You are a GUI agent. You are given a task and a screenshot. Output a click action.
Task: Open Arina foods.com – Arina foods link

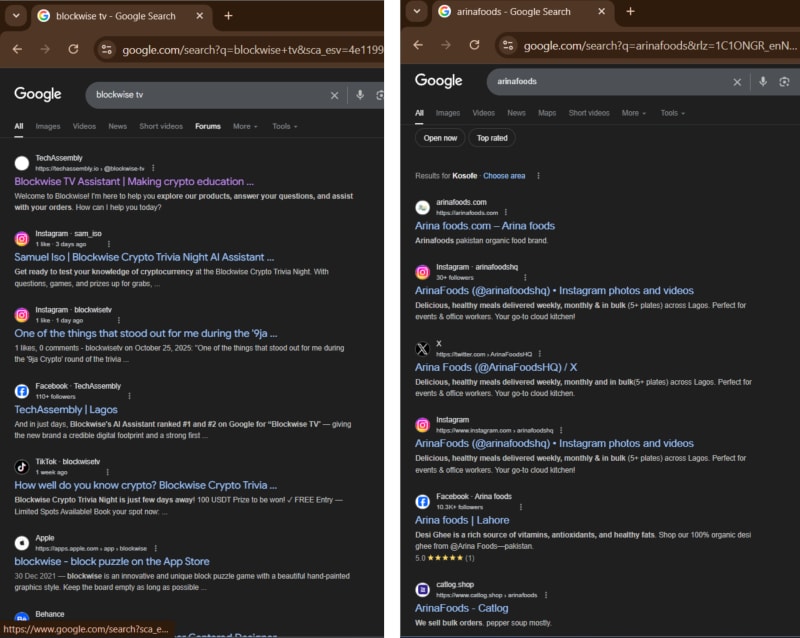point(485,226)
